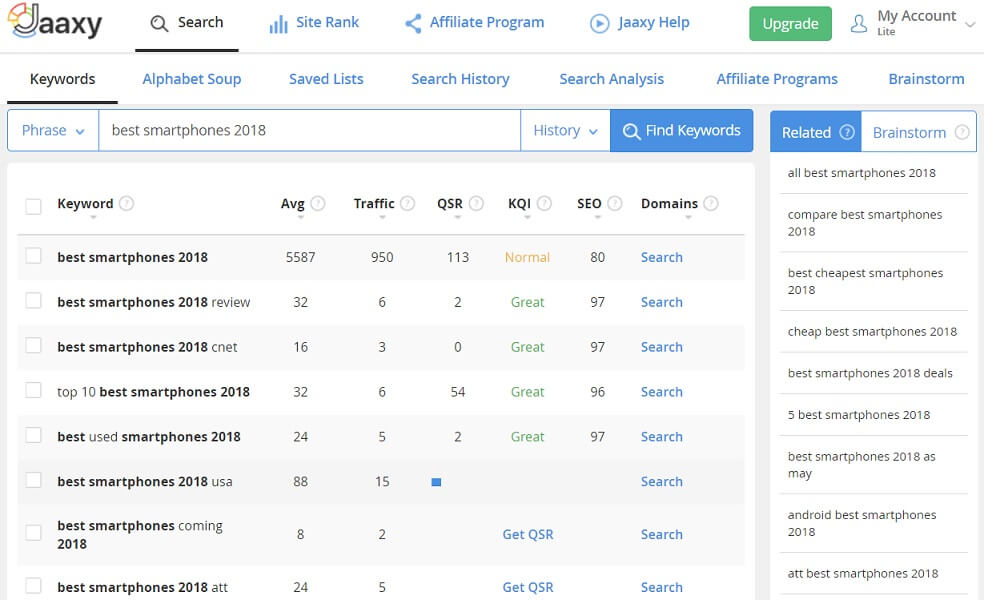Click the Affiliate Program share icon
This screenshot has height=600, width=984.
click(x=413, y=24)
